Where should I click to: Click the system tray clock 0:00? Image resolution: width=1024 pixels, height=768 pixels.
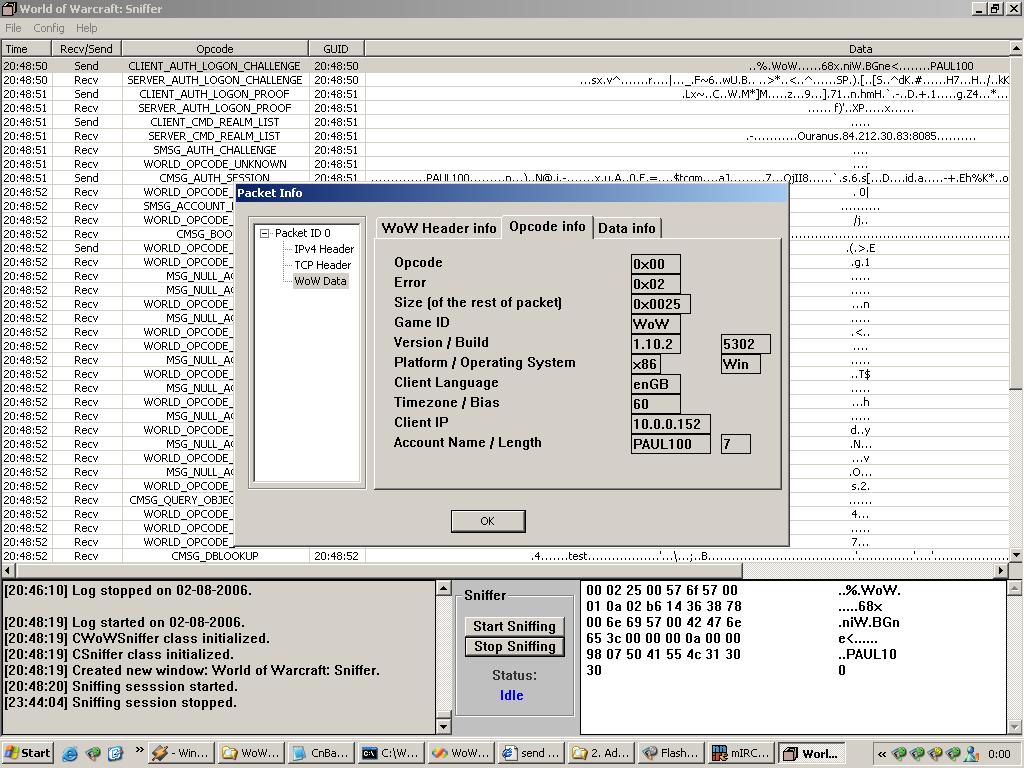999,754
